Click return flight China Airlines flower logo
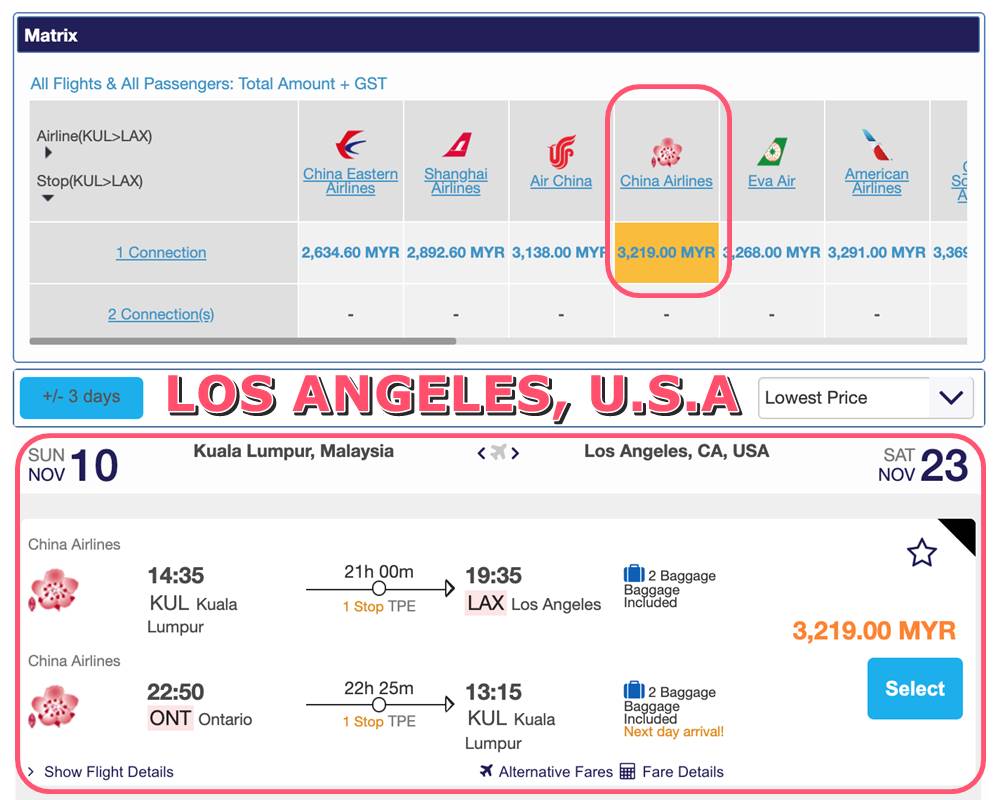993x800 pixels. [54, 706]
